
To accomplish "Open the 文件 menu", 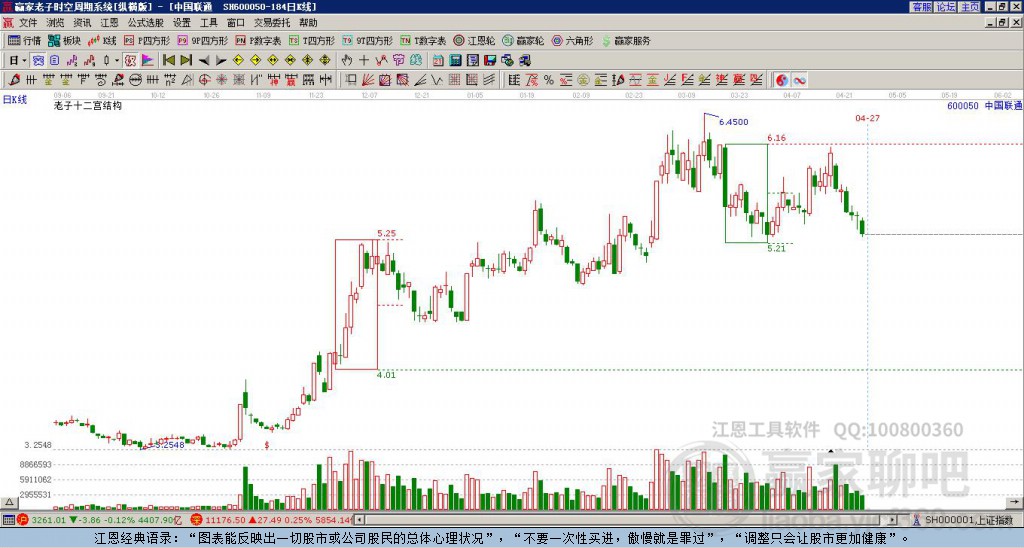I will click(28, 23).
